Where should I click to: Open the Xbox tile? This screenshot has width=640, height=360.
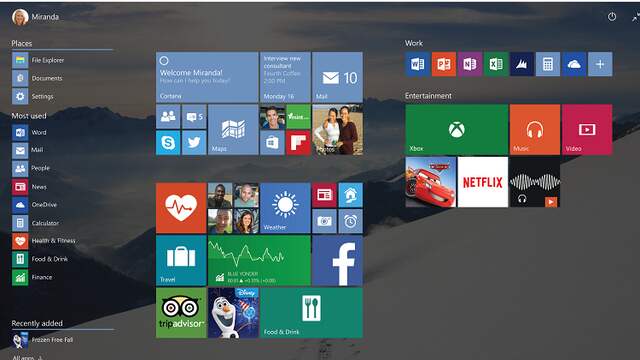[x=457, y=129]
